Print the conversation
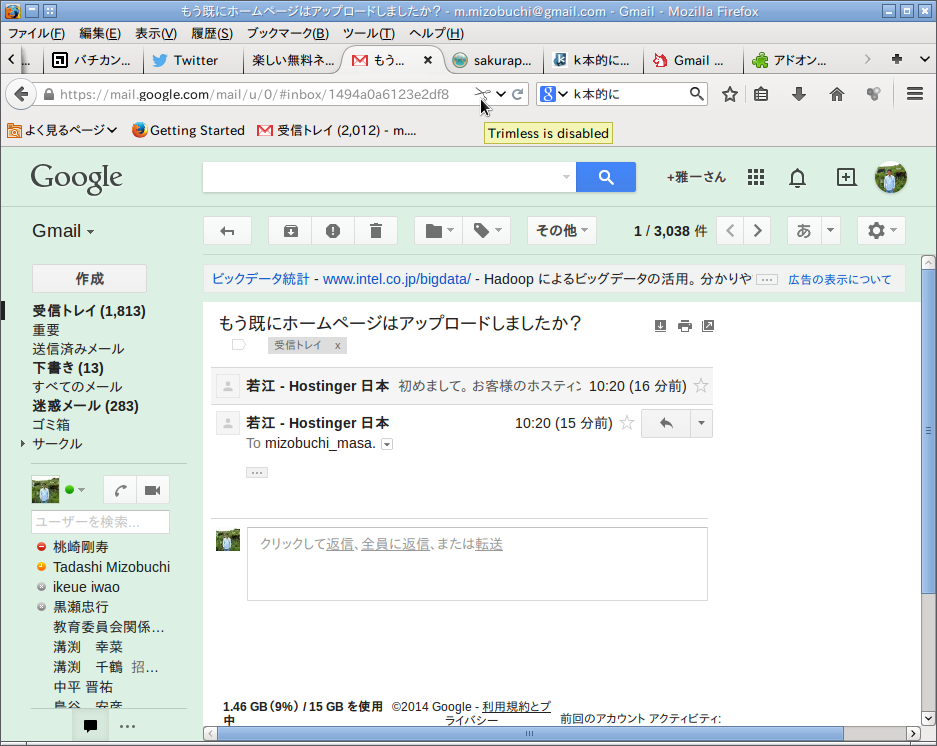937x746 pixels. coord(685,326)
